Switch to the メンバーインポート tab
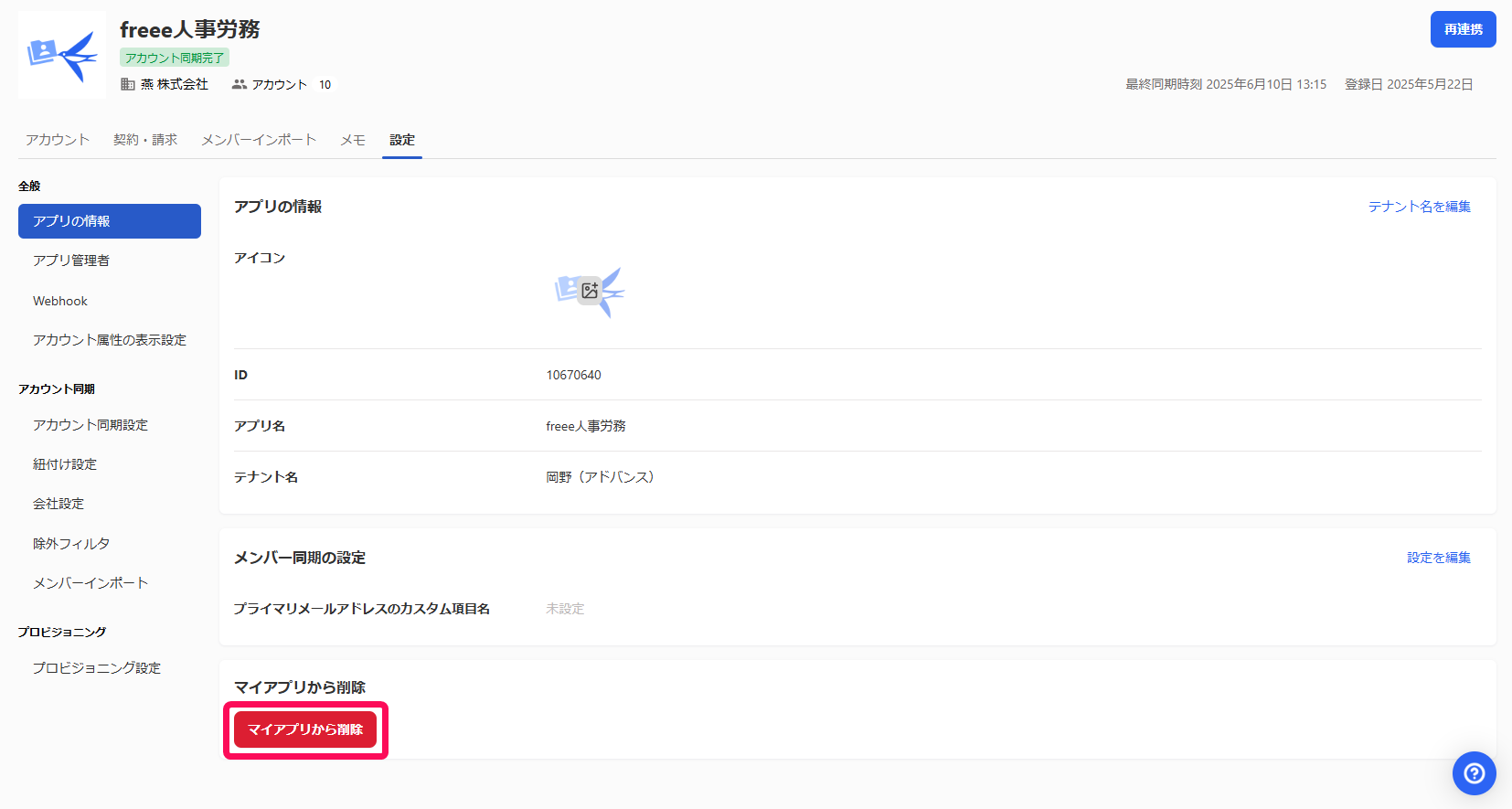 coord(259,140)
